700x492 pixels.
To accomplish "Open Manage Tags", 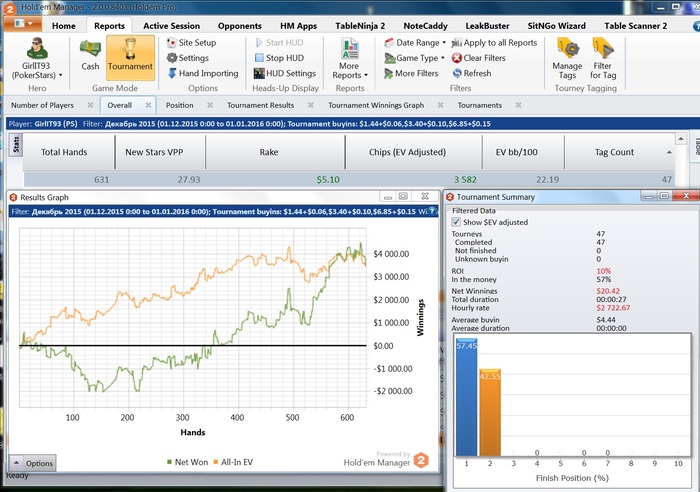I will [x=567, y=59].
